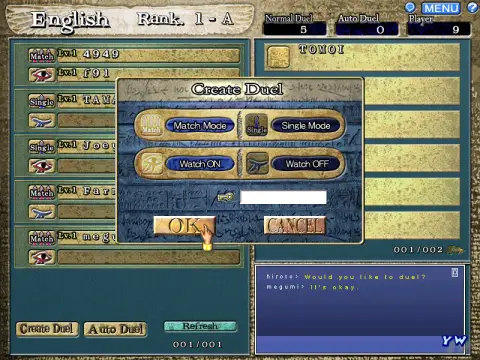Click the eye icon beside Watch ON
The image size is (480, 360).
(x=151, y=164)
